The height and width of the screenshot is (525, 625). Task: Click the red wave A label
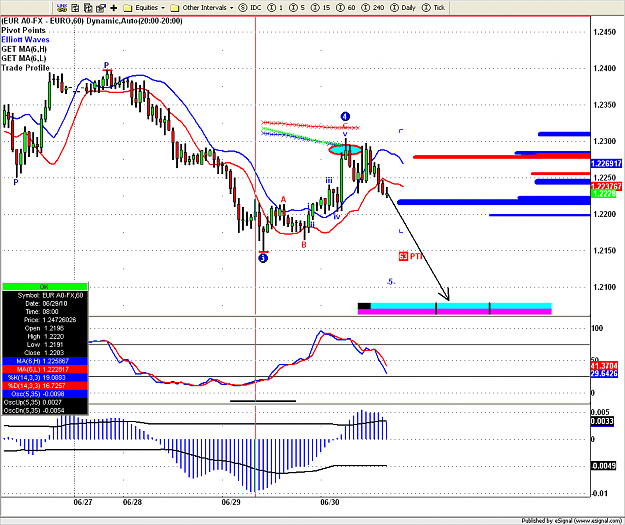pos(283,199)
